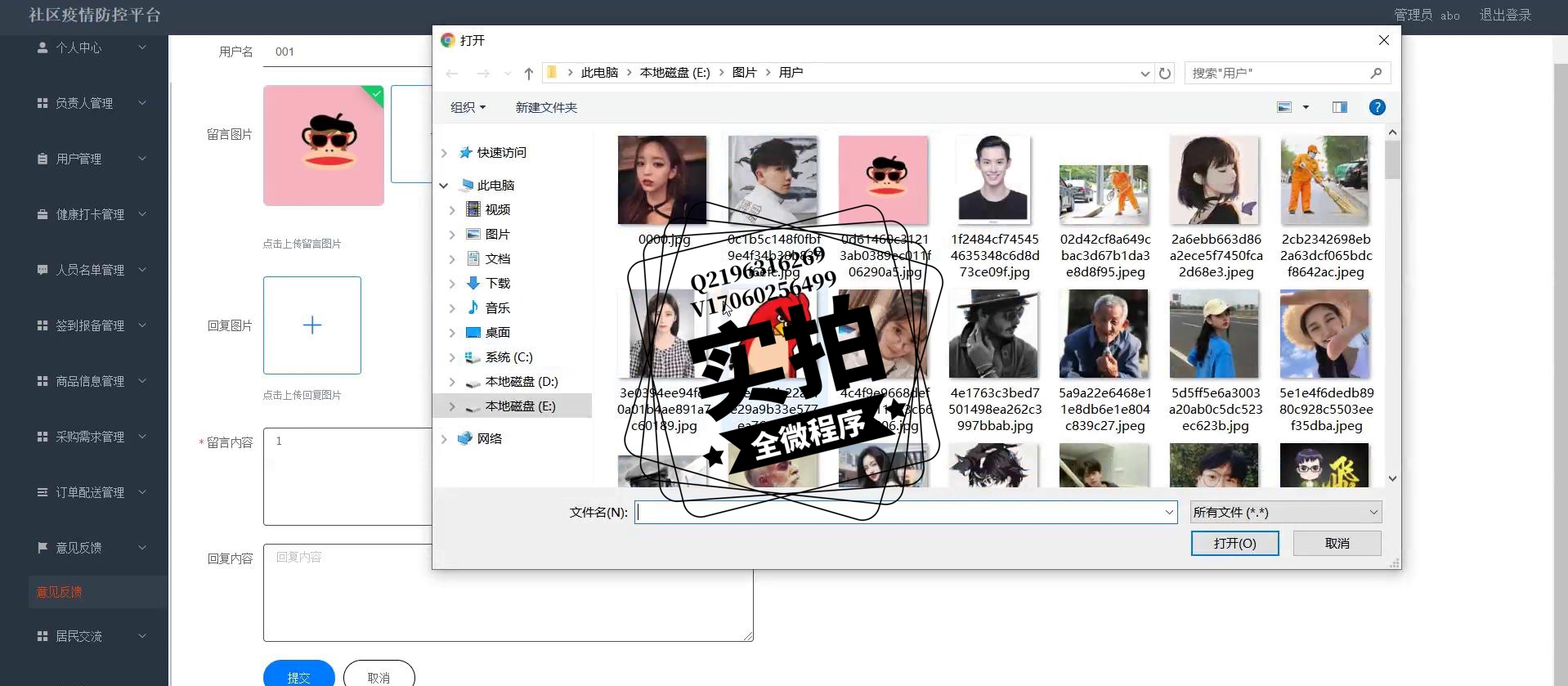Click the search magnifier icon in dialog
The height and width of the screenshot is (686, 1568).
point(1376,74)
